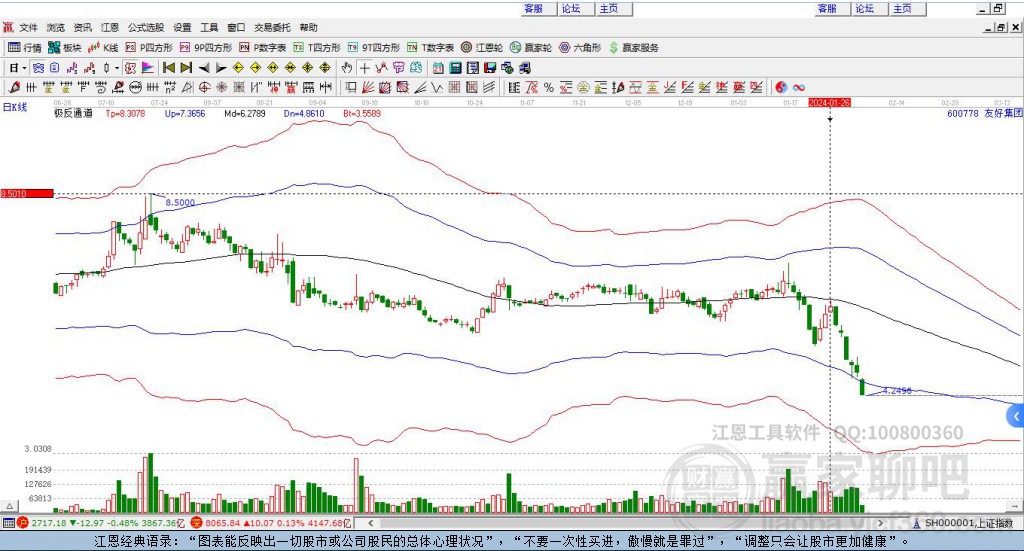Image resolution: width=1024 pixels, height=551 pixels.
Task: Open the 赢家轮 wheel tool
Action: pos(530,48)
